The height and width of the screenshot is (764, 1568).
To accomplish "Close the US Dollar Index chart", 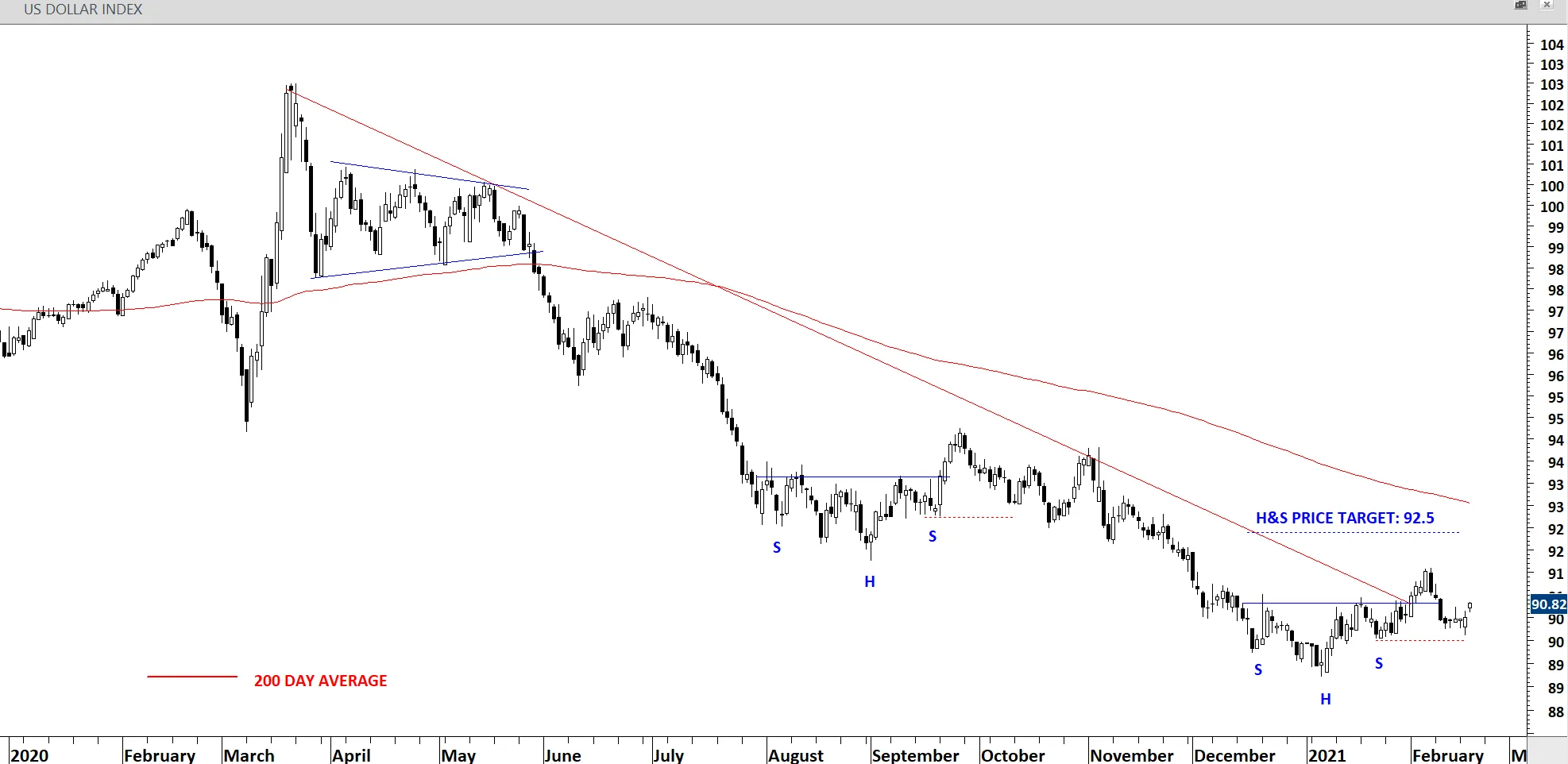I will (1547, 5).
